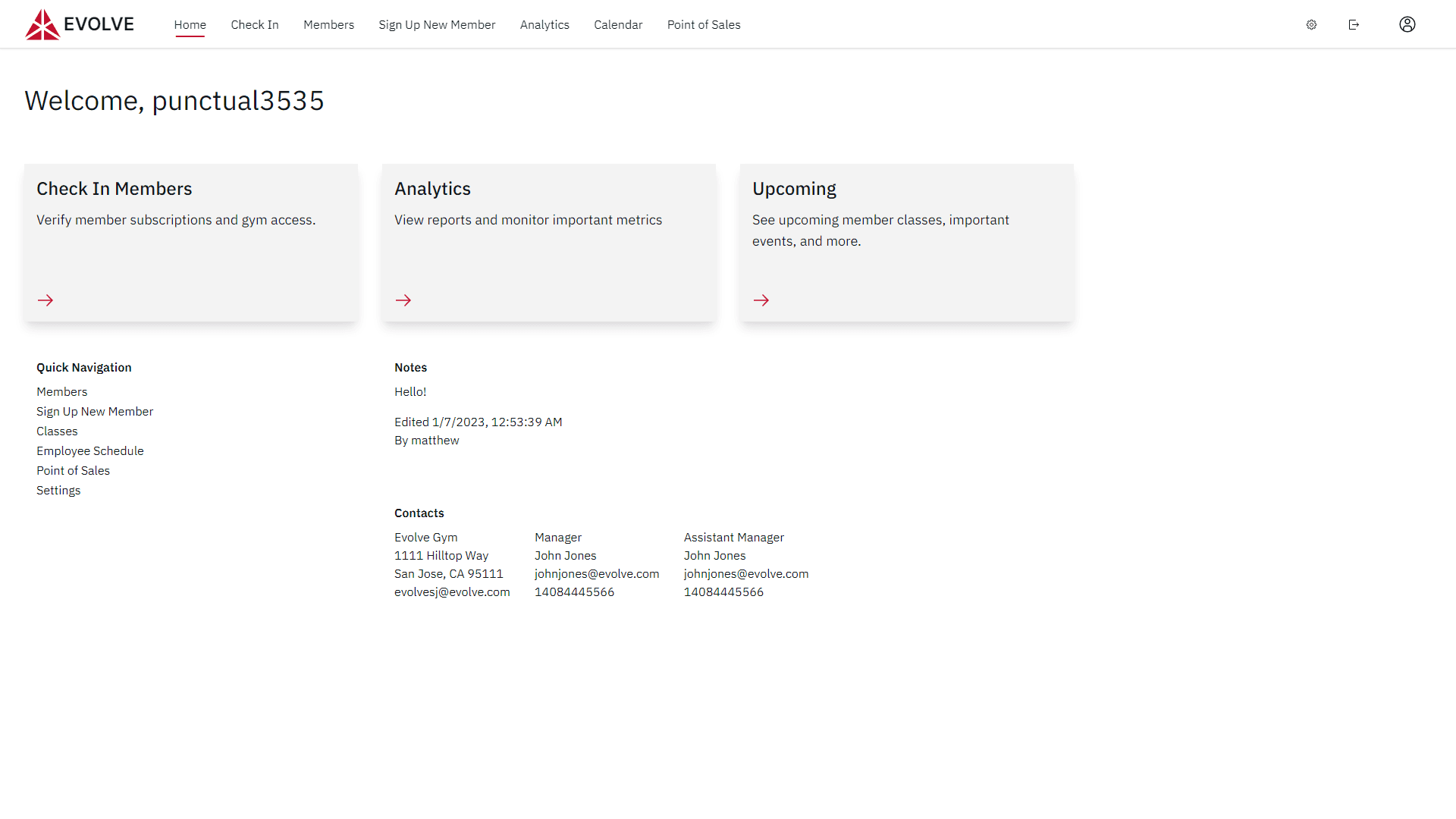Click the Employee Schedule quick link
The image size is (1456, 819).
[90, 450]
